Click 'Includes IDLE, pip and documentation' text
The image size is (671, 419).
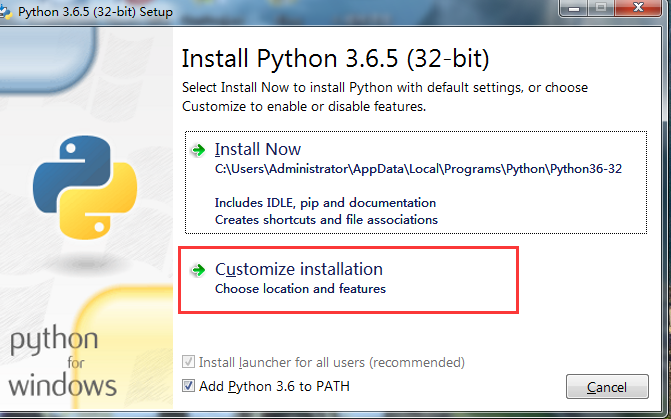325,203
